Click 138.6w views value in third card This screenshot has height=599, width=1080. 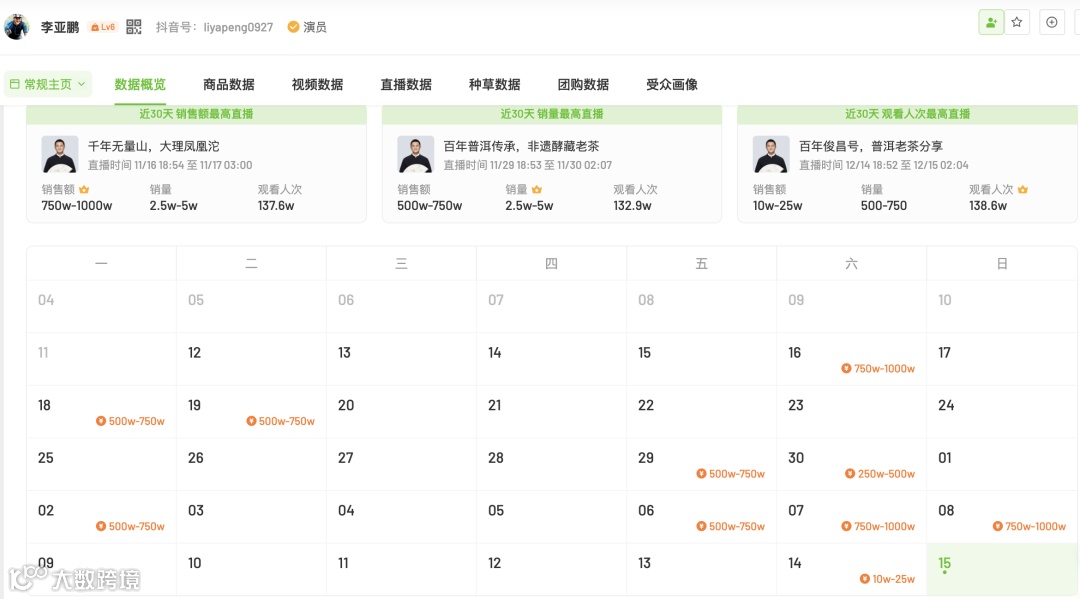click(x=988, y=206)
